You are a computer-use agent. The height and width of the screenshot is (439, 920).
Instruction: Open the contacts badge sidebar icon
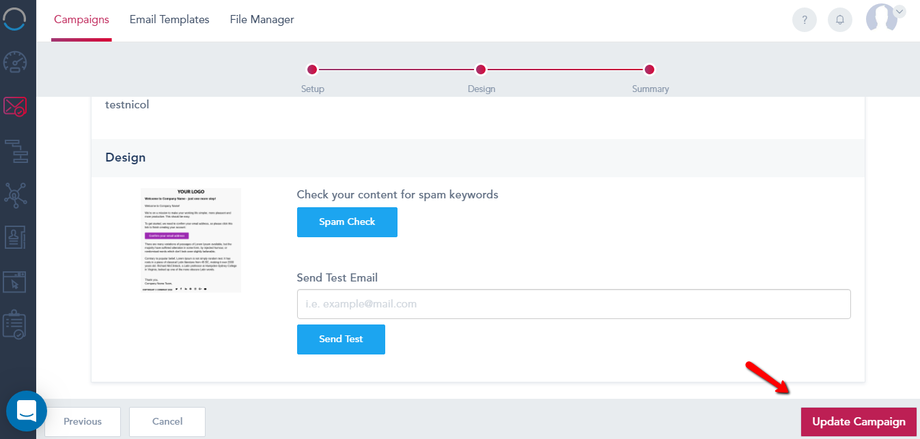(x=15, y=238)
